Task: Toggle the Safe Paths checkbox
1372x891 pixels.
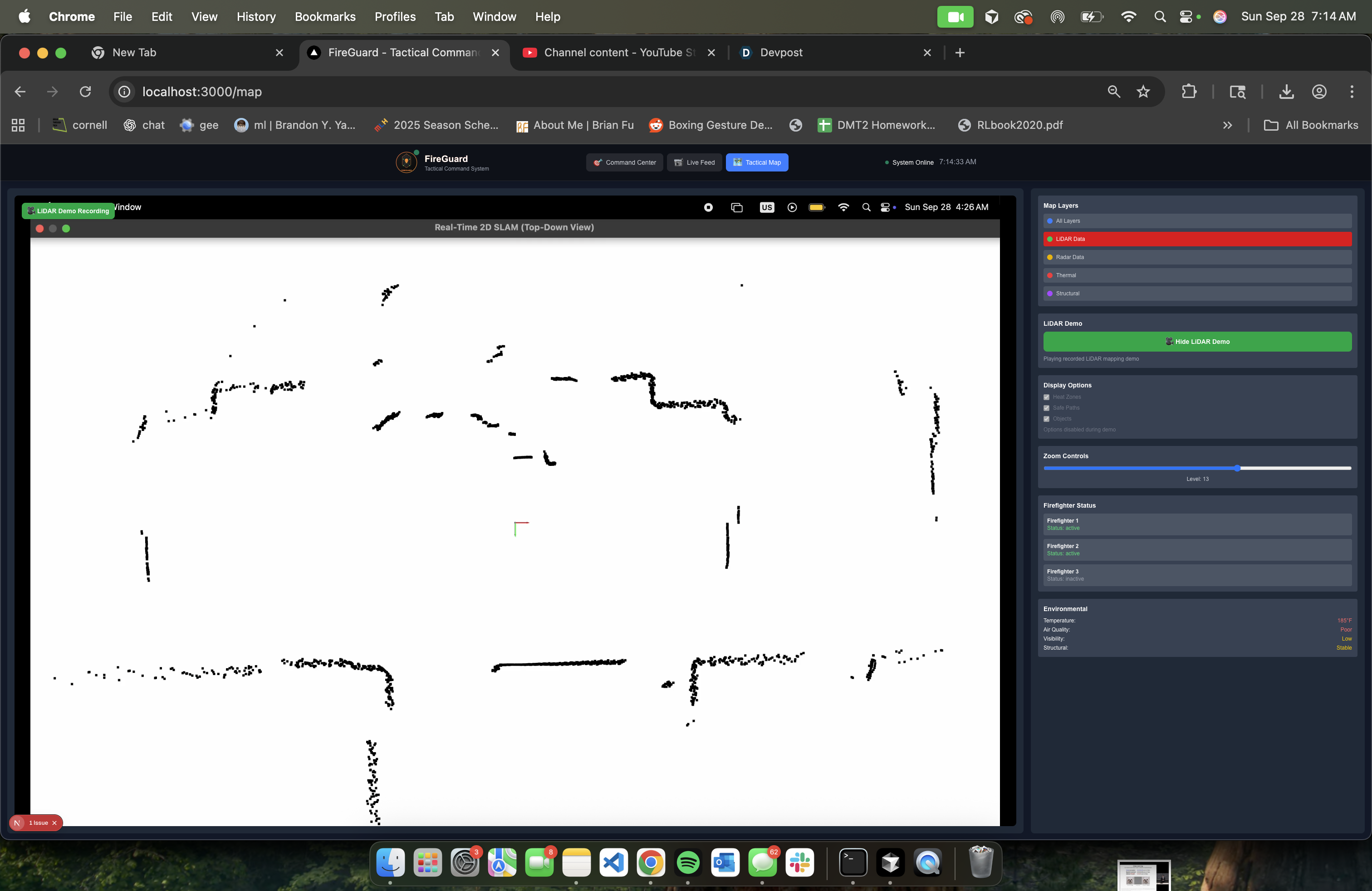Action: pyautogui.click(x=1047, y=408)
